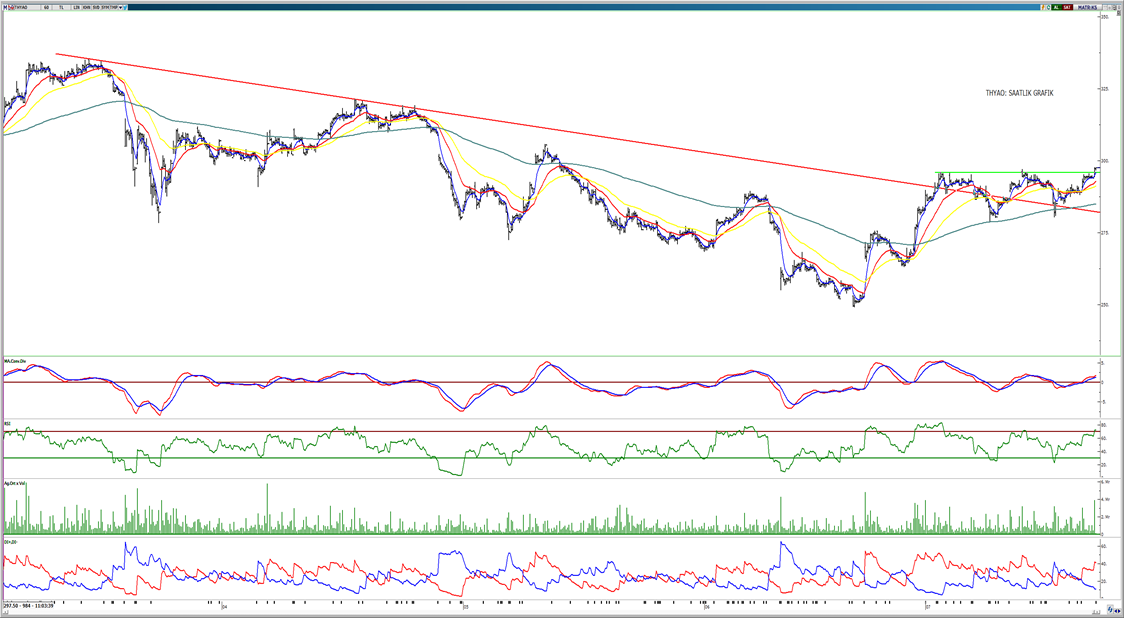Screen dimensions: 1124x618
Task: Click the red SAT sell button
Action: coord(1067,7)
